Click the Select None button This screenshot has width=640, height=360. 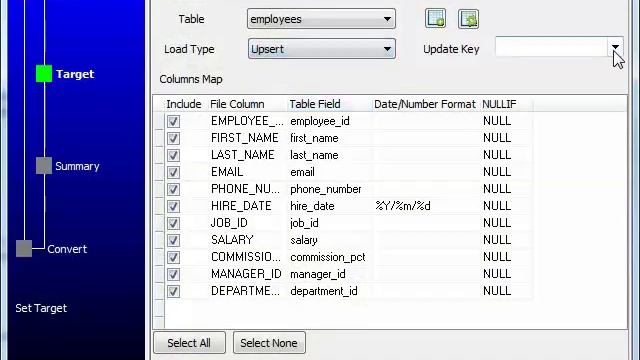[269, 343]
